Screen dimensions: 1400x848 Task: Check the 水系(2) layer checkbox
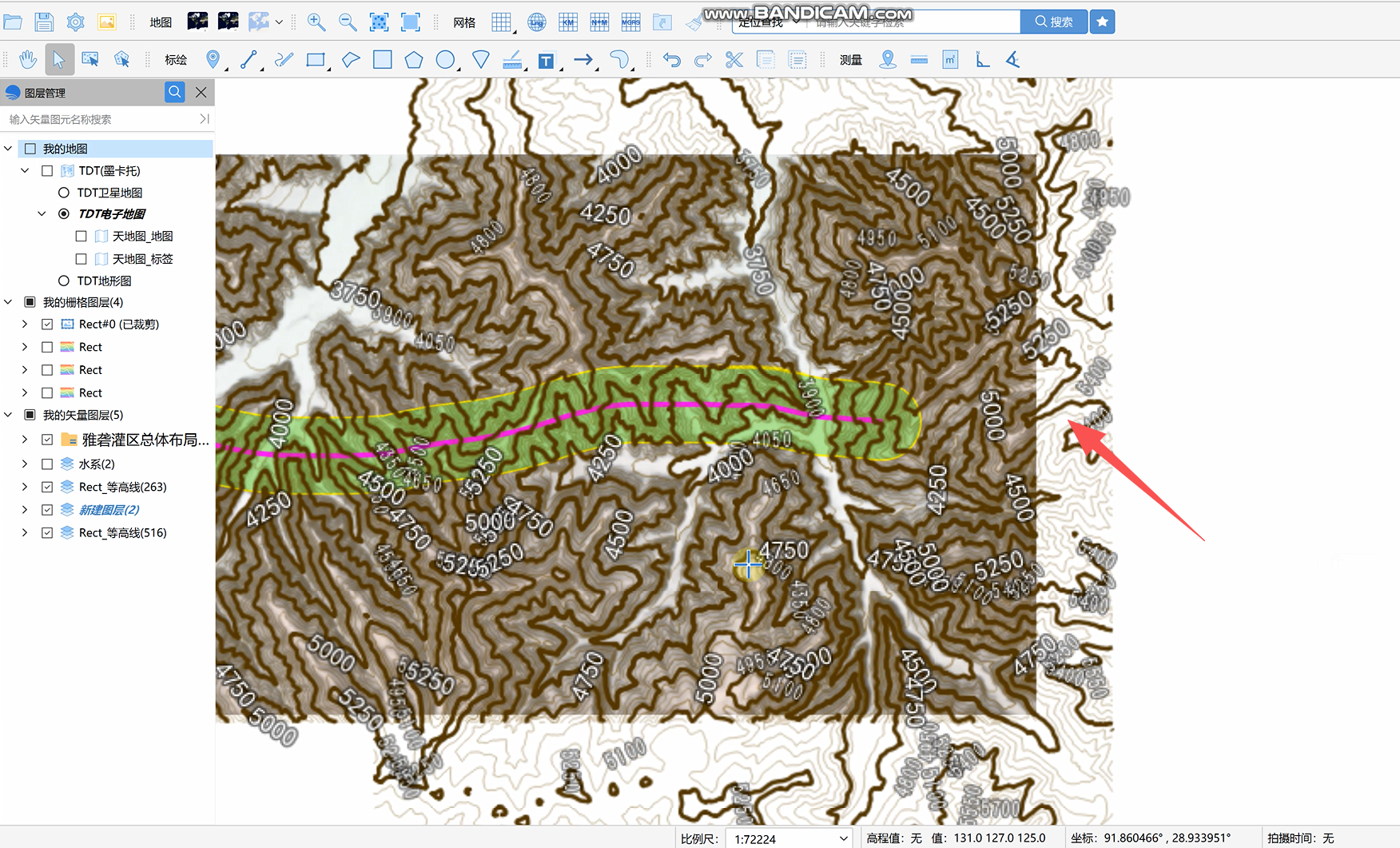pos(47,464)
